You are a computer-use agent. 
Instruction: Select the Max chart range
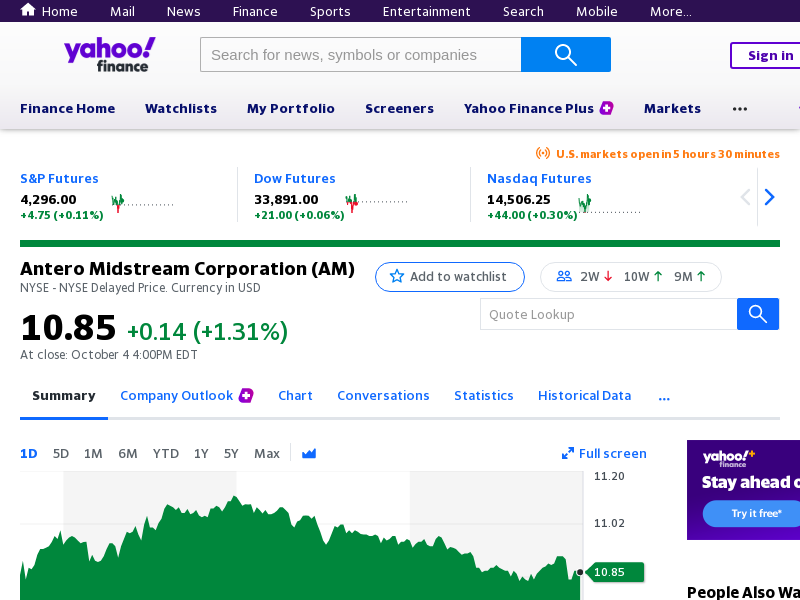(x=267, y=454)
